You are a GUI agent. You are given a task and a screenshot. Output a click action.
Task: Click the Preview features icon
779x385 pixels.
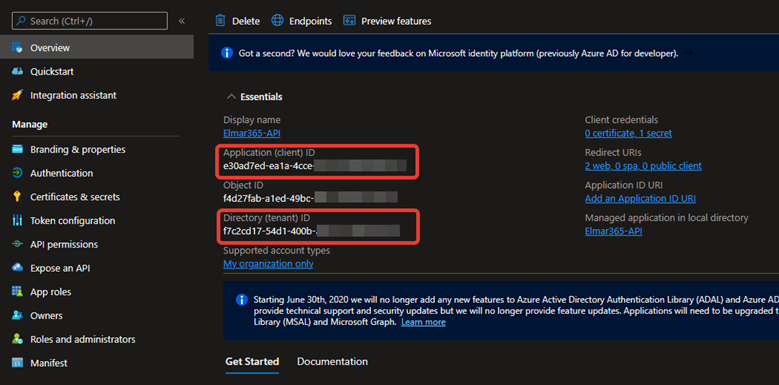pos(349,20)
